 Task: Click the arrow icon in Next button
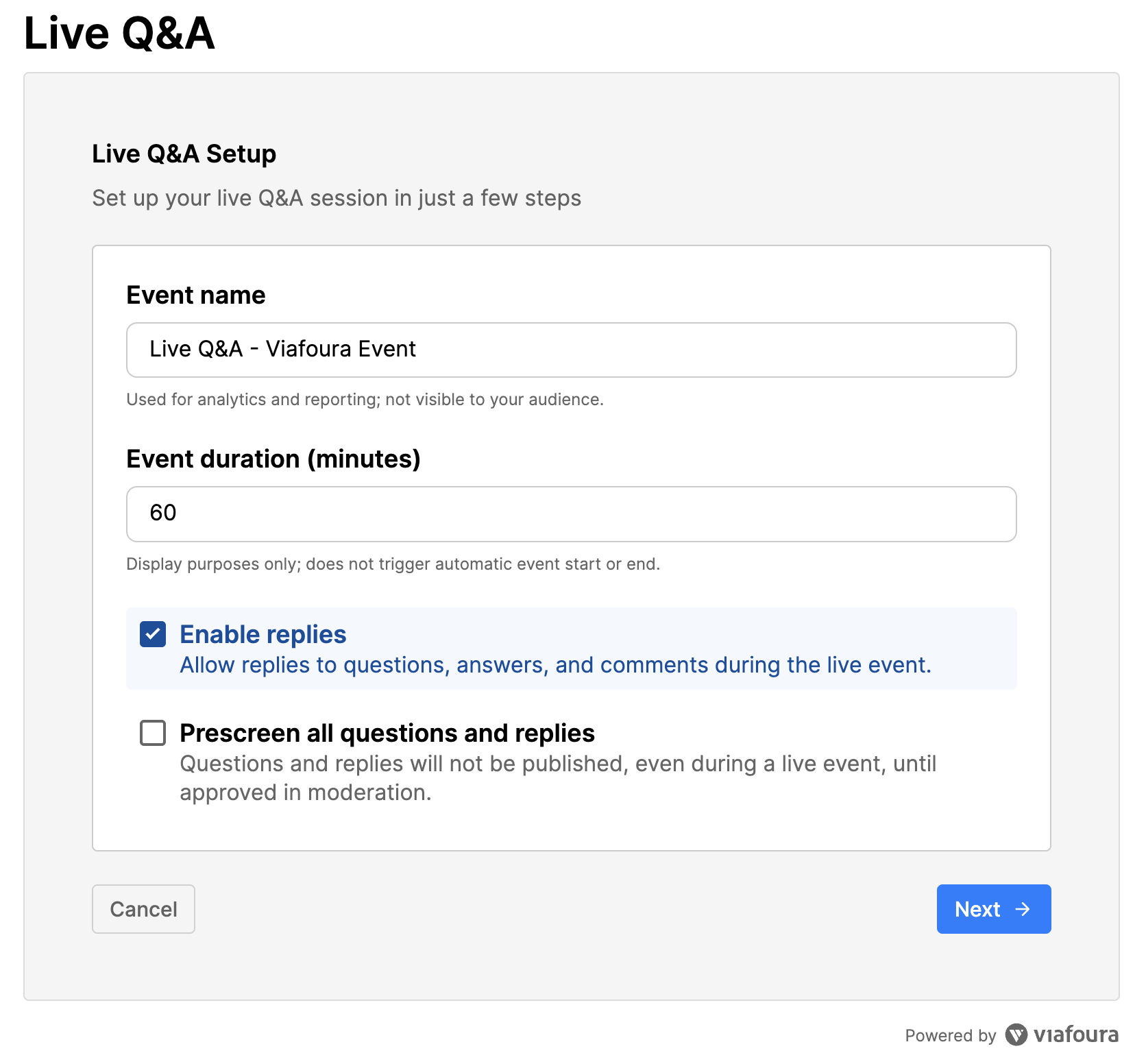click(1023, 909)
